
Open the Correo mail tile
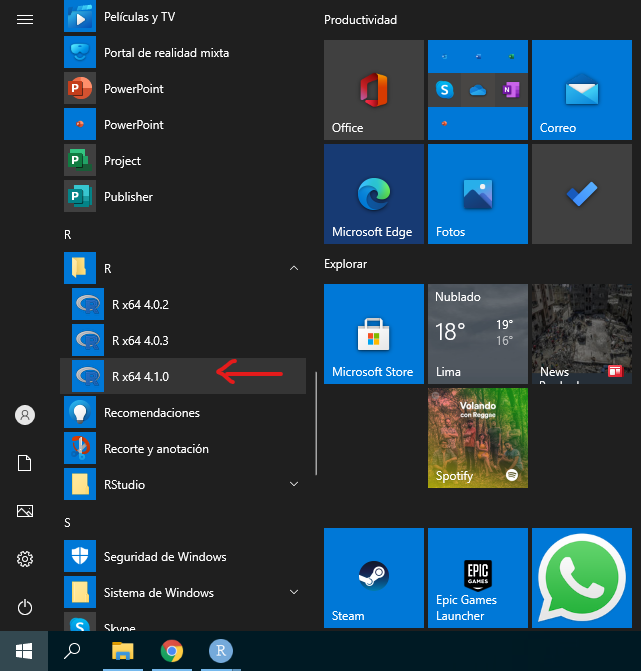pos(582,90)
